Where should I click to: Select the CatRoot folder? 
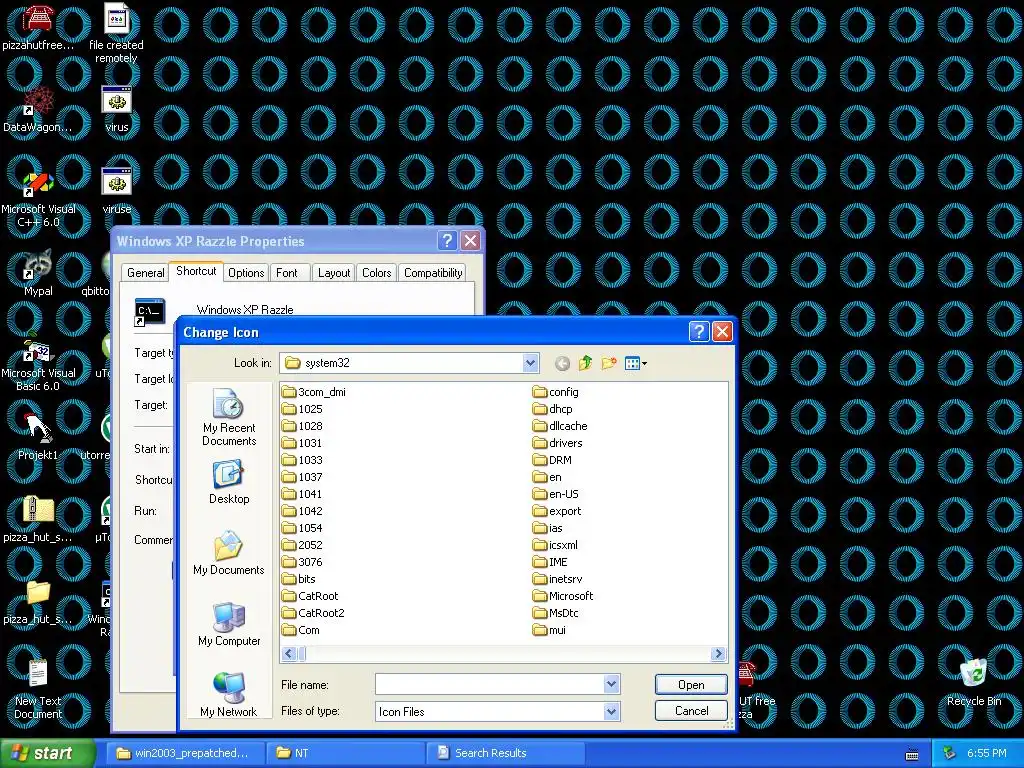[310, 596]
